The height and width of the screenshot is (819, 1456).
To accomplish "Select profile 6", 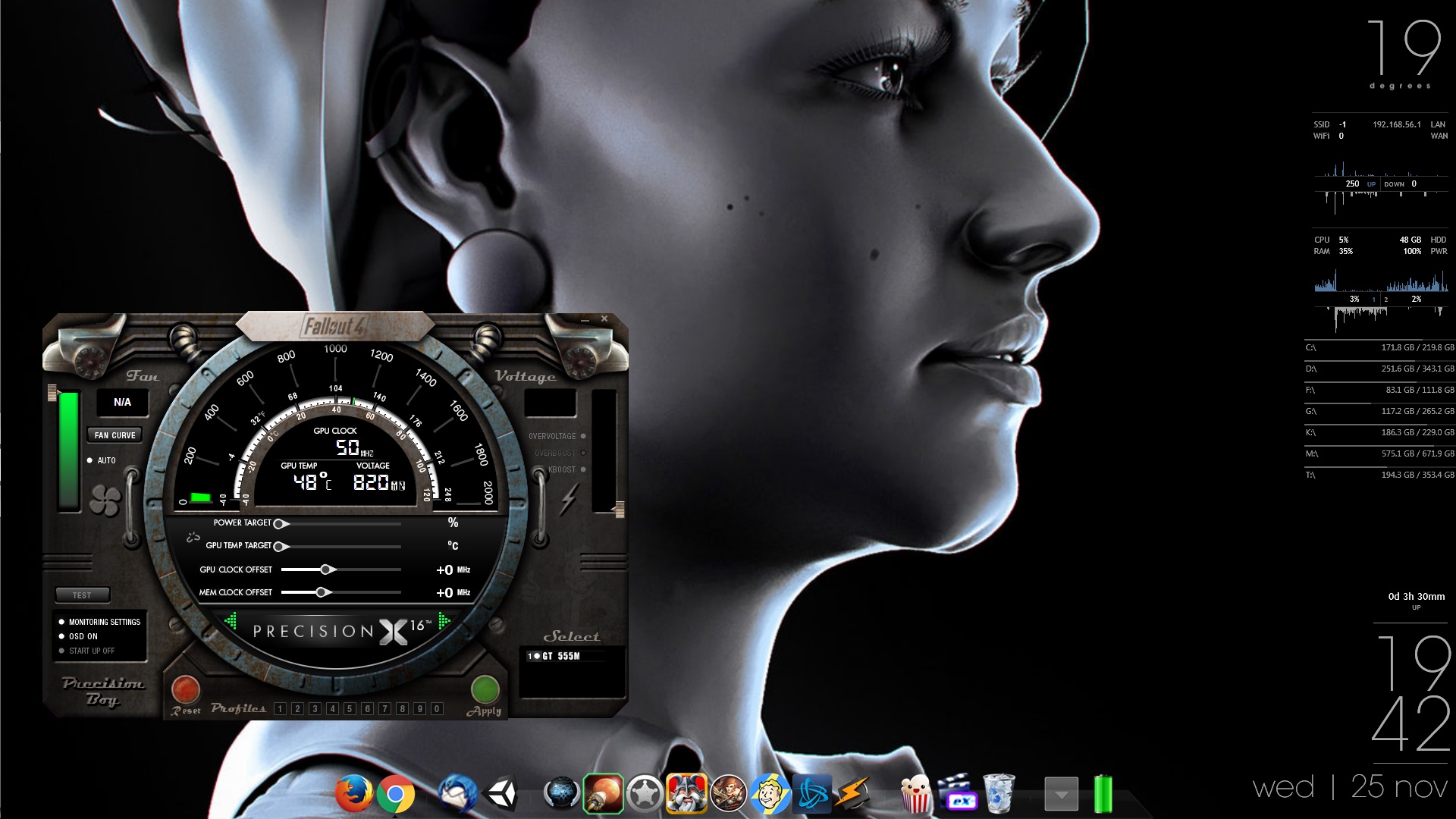I will [x=367, y=709].
